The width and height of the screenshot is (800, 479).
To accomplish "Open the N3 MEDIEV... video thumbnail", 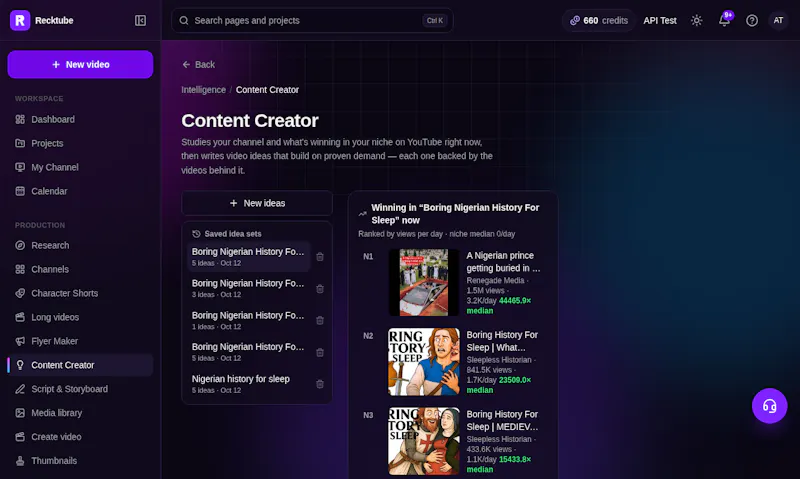I will (x=424, y=441).
